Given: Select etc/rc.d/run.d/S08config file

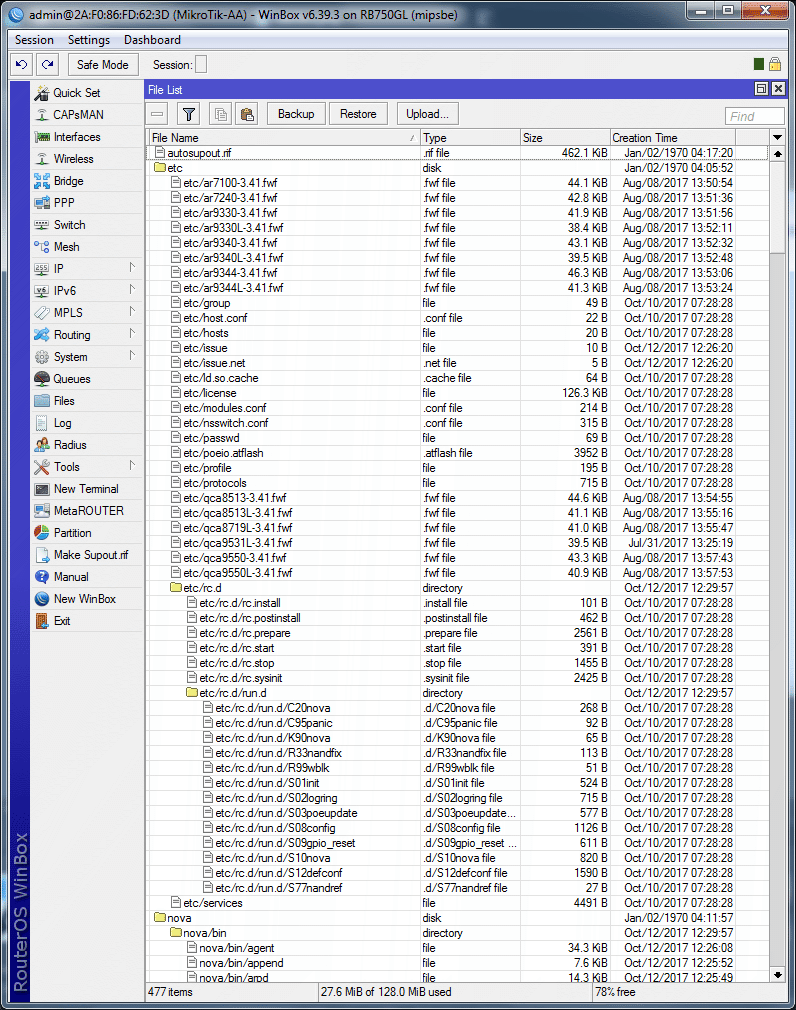Looking at the screenshot, I should (457, 828).
